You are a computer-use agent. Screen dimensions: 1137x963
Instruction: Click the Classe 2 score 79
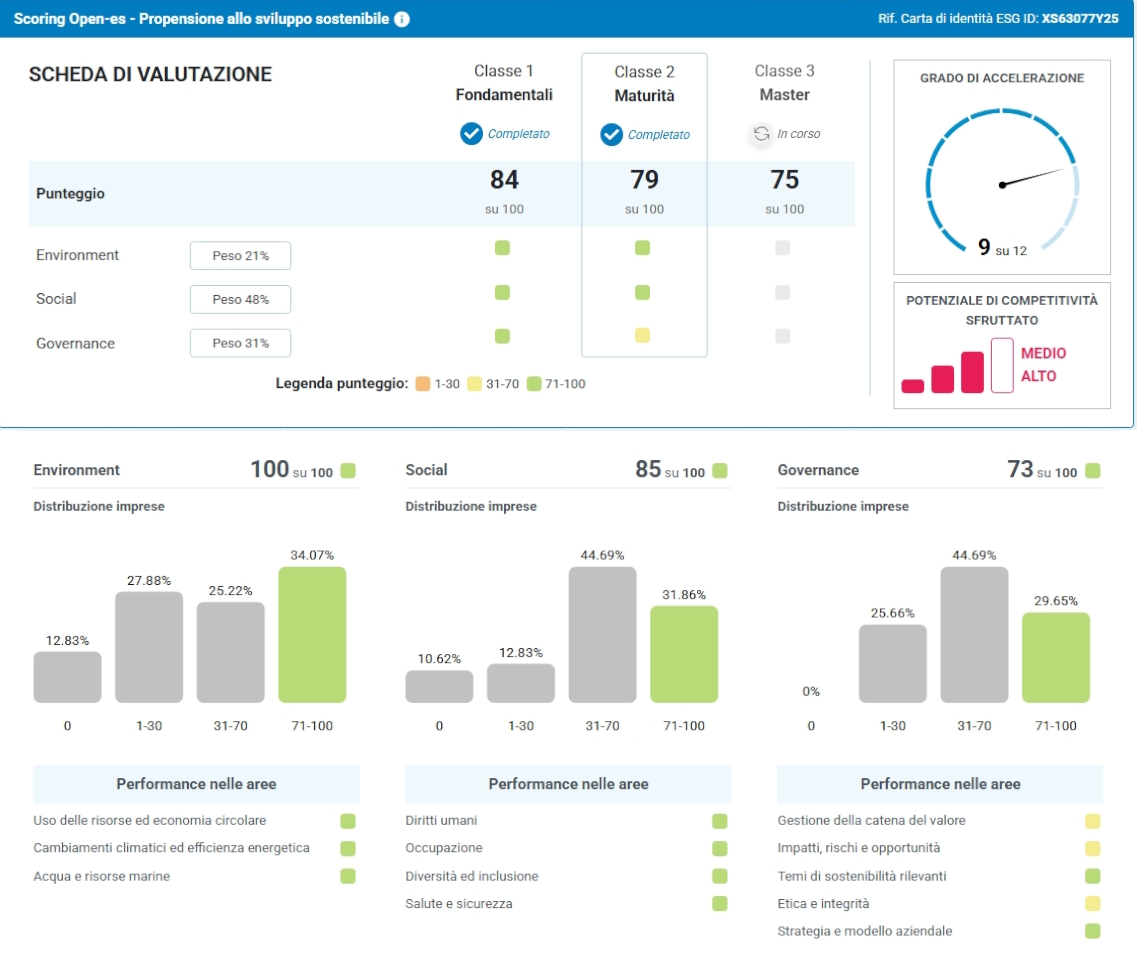click(x=644, y=180)
